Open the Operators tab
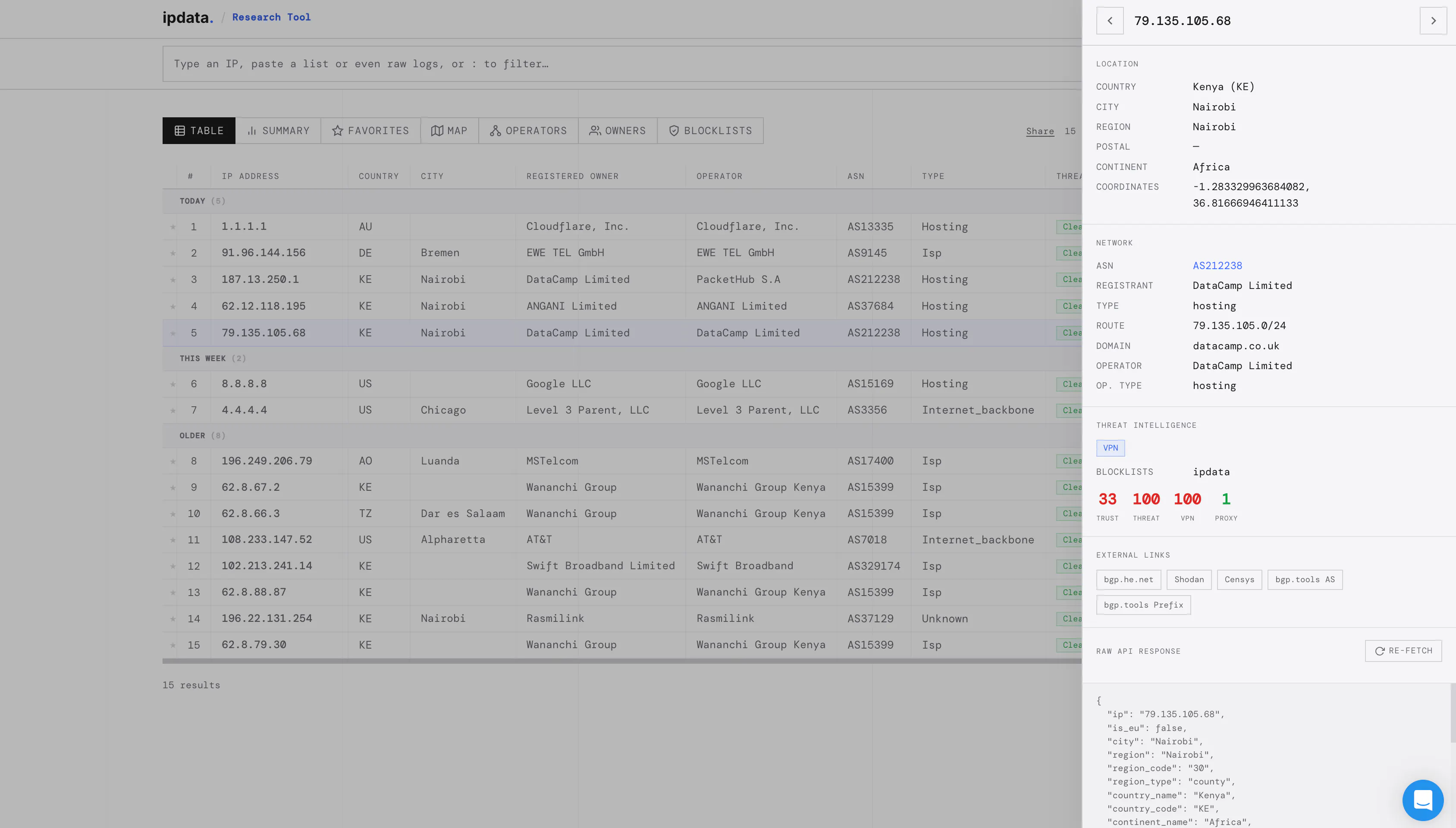 point(529,131)
